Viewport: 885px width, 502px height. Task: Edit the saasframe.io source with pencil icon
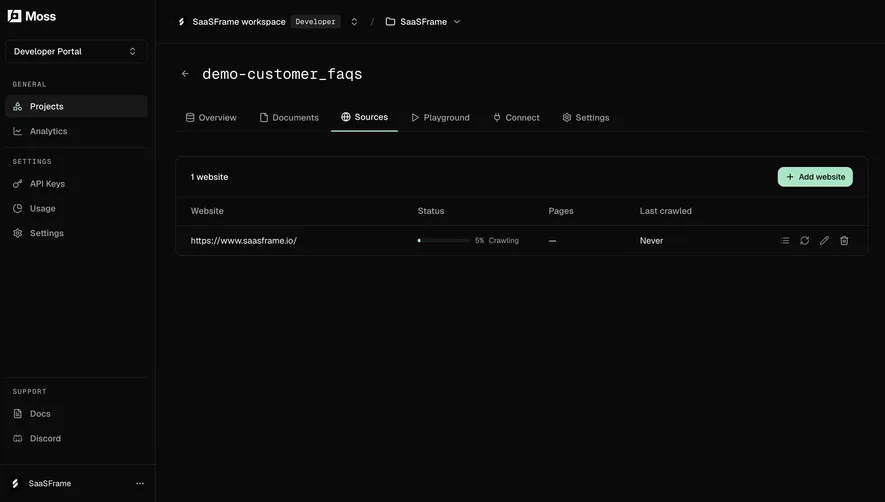[824, 241]
